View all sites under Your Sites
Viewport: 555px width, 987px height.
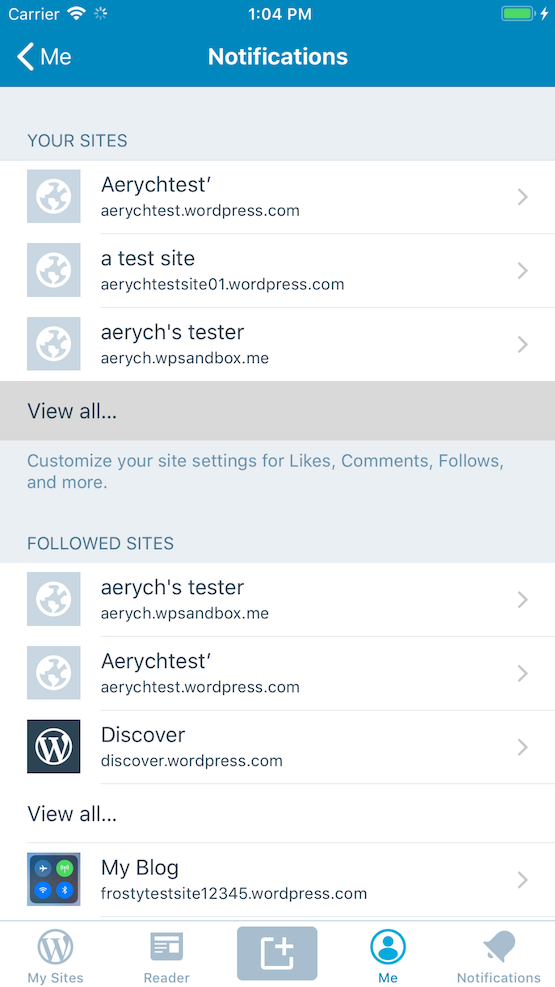(x=278, y=411)
